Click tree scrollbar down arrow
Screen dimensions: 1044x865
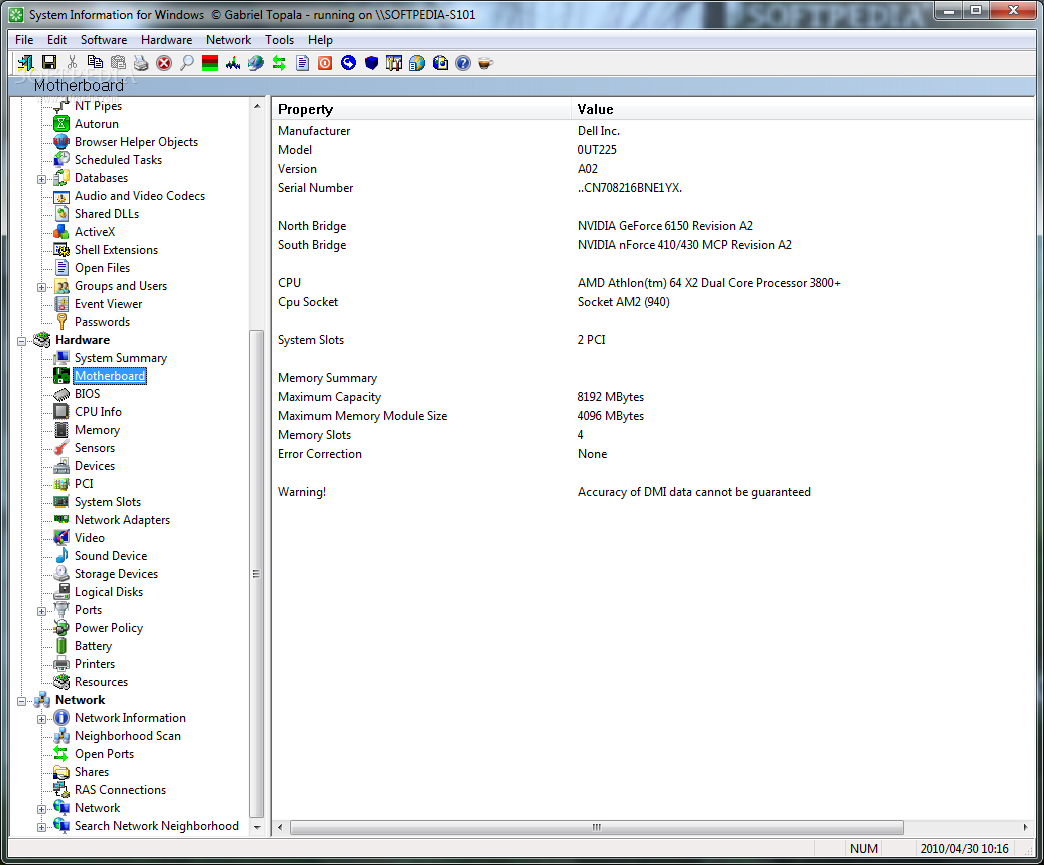coord(257,828)
